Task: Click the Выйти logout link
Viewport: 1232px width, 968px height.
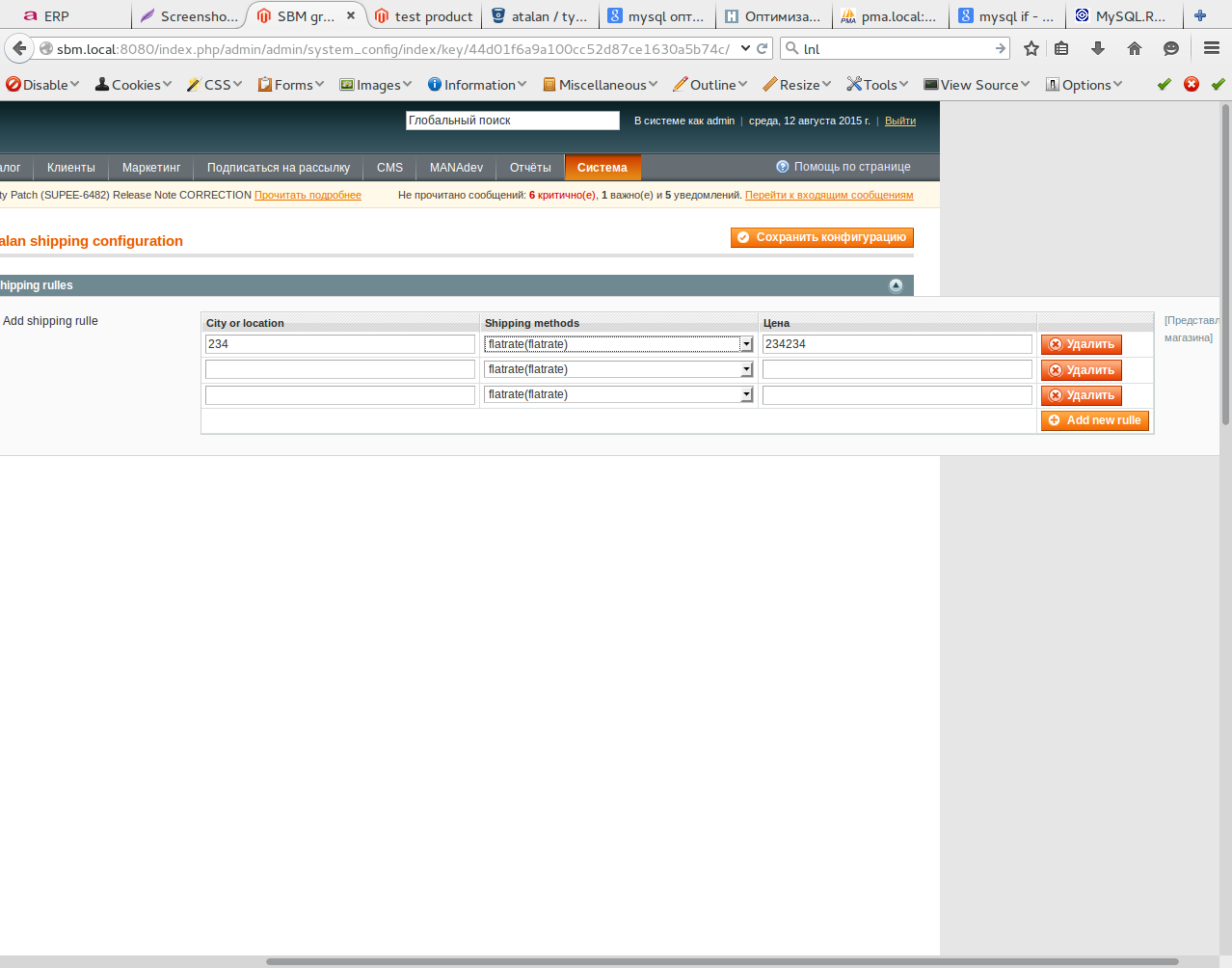Action: tap(900, 121)
